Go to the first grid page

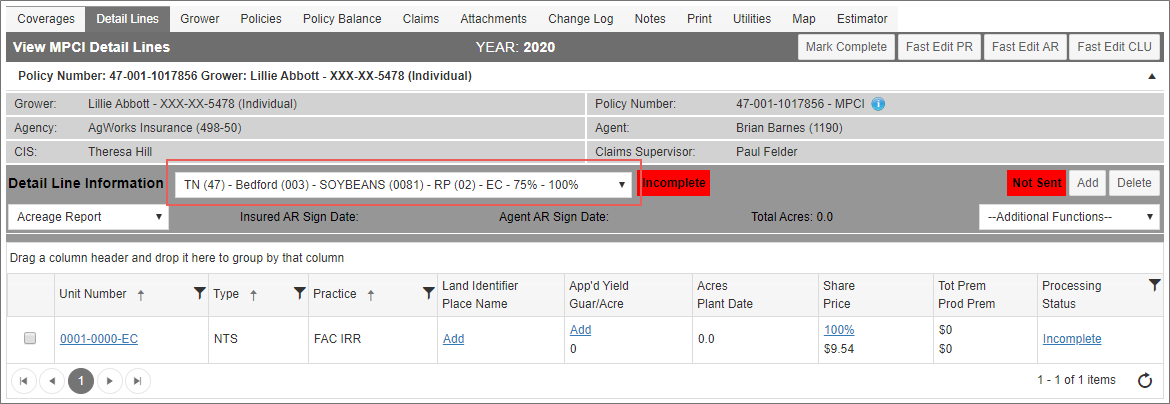[x=24, y=381]
